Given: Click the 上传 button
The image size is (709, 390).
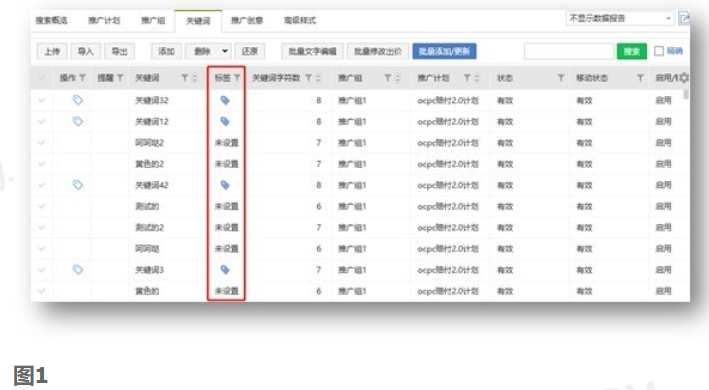Looking at the screenshot, I should click(52, 51).
